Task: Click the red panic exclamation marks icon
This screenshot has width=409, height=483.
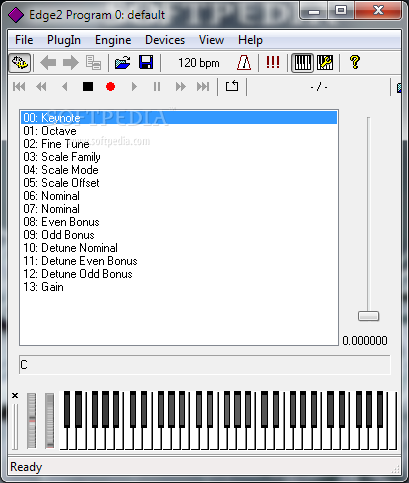Action: point(273,62)
